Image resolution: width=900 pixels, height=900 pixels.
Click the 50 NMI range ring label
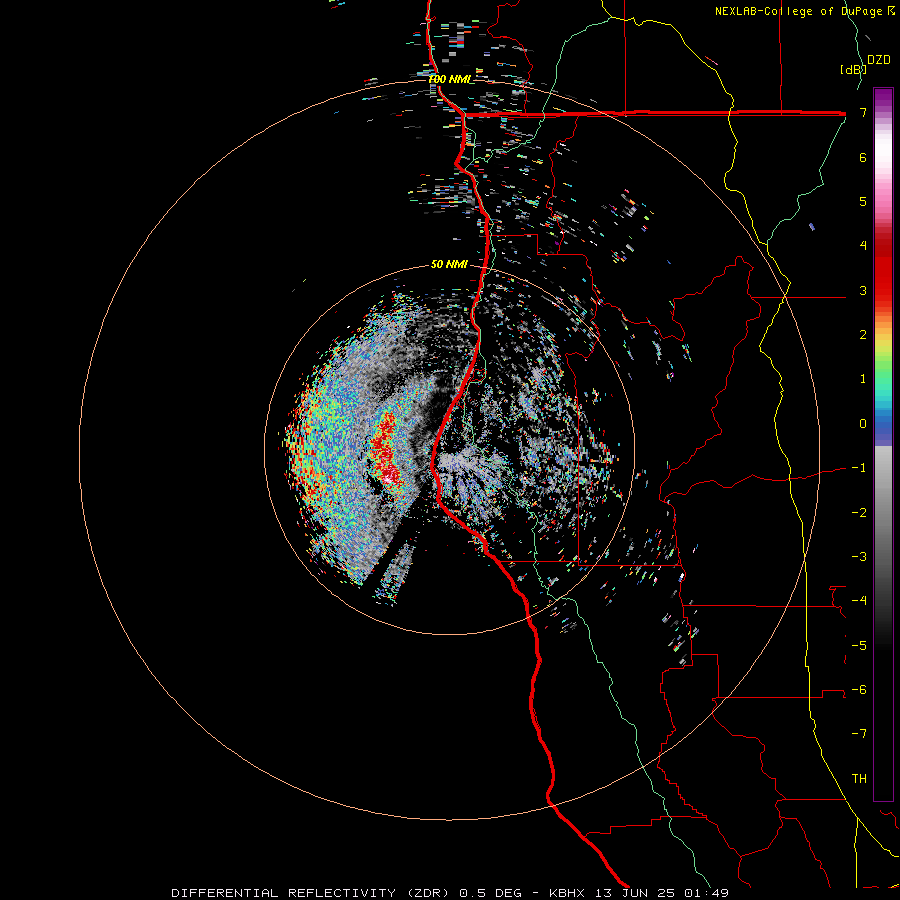click(x=449, y=264)
